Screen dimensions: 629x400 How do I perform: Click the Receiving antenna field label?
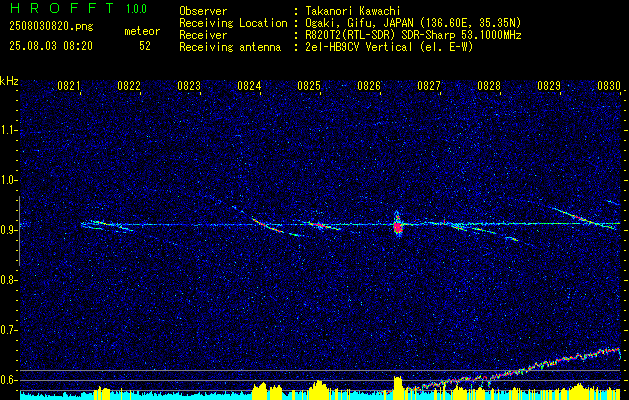pos(230,47)
